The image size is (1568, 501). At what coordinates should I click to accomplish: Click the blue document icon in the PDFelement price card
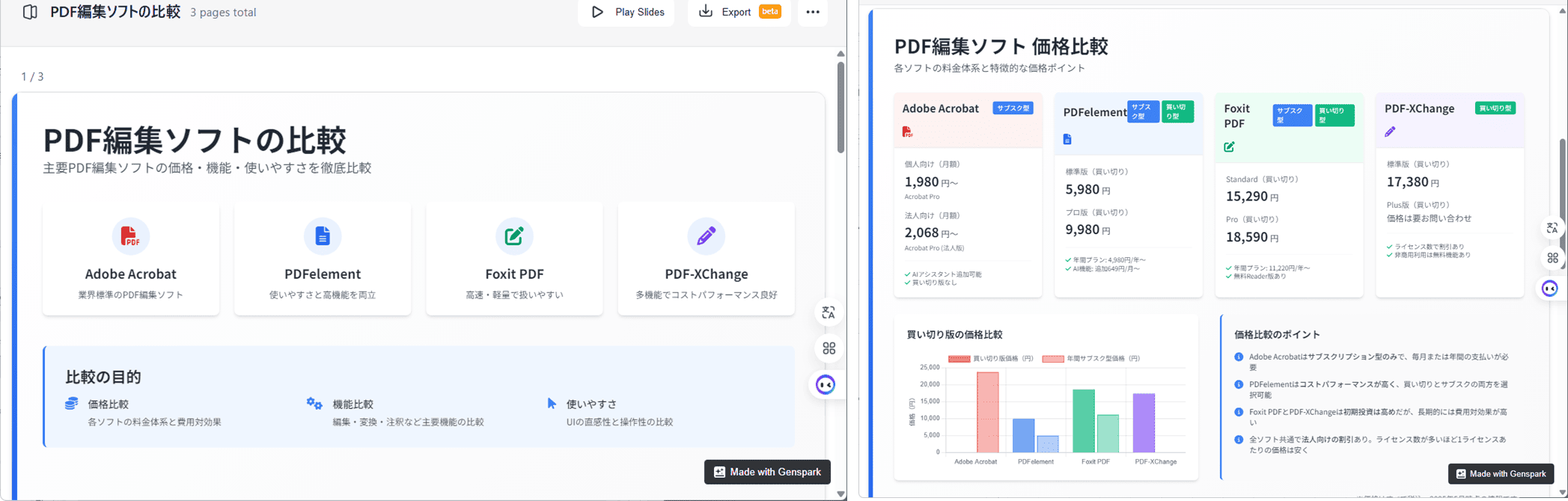(1067, 139)
